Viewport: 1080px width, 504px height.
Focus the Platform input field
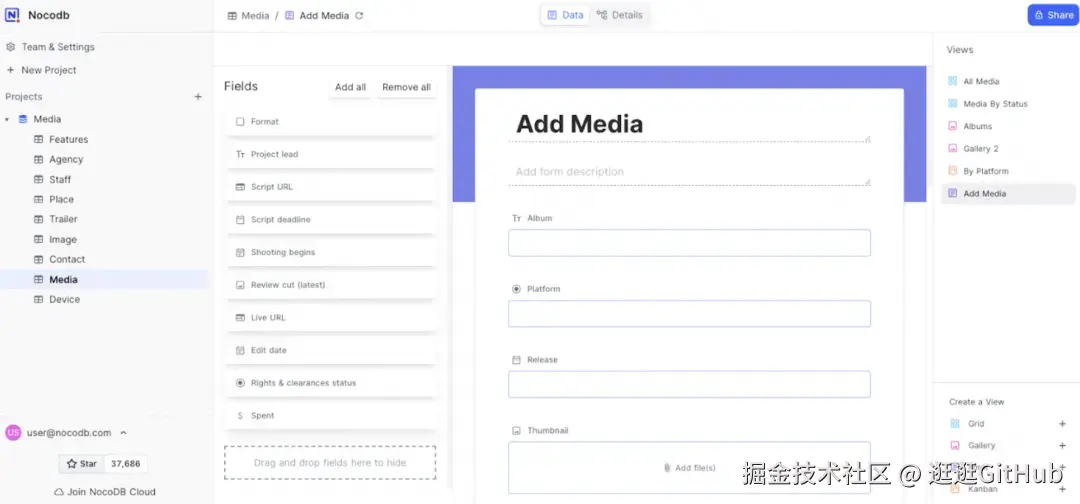point(689,314)
